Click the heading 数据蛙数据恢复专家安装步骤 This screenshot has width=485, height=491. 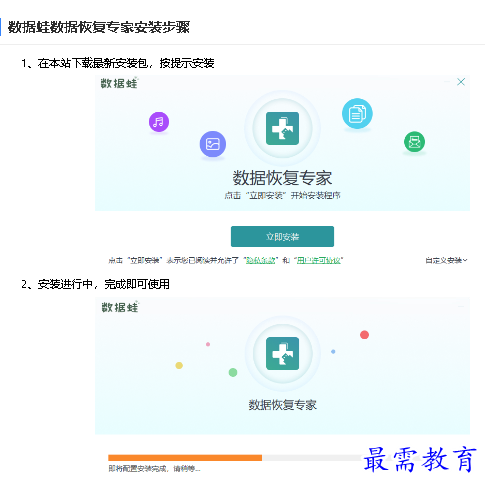pyautogui.click(x=99, y=27)
